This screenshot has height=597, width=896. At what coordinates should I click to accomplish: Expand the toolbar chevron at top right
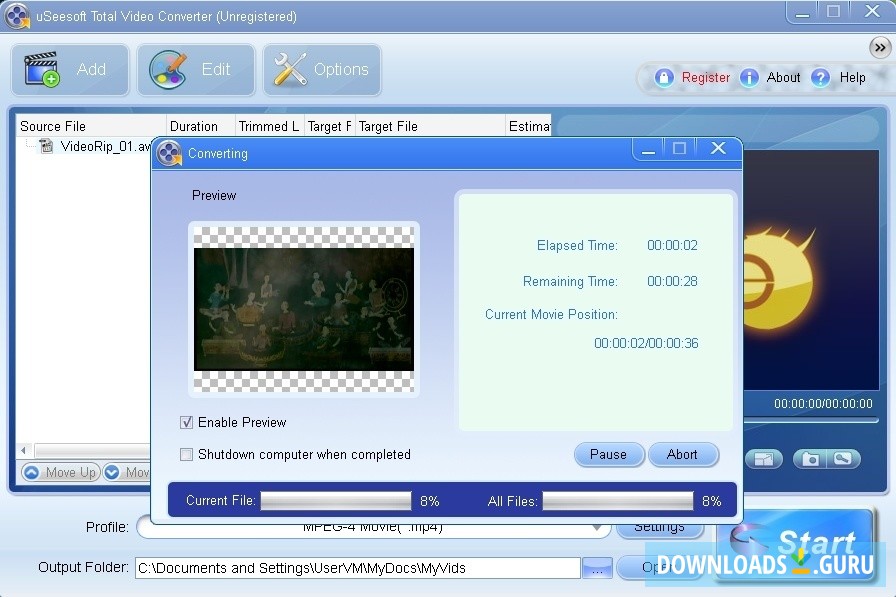(880, 46)
